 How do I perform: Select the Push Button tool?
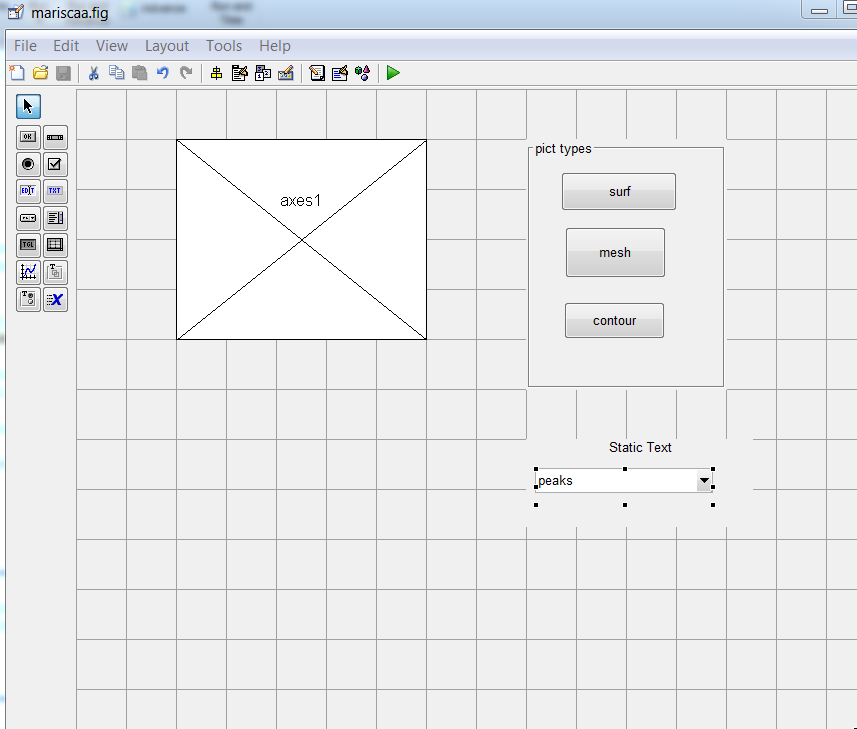tap(28, 137)
